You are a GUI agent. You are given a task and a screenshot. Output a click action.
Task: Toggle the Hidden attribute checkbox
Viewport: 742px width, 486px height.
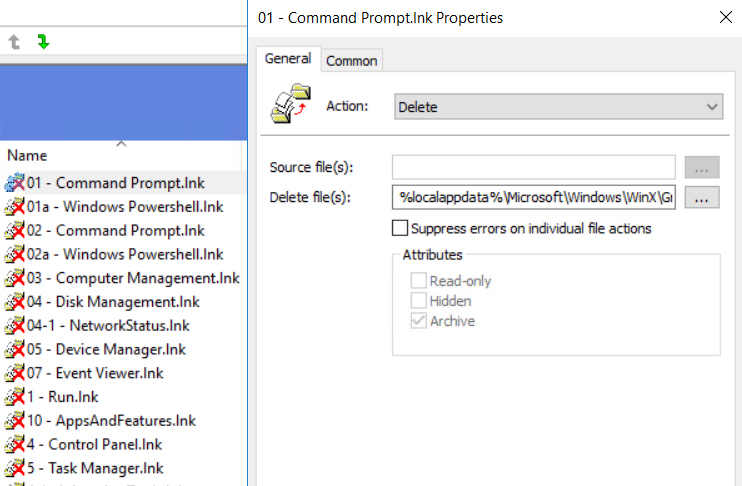(419, 301)
